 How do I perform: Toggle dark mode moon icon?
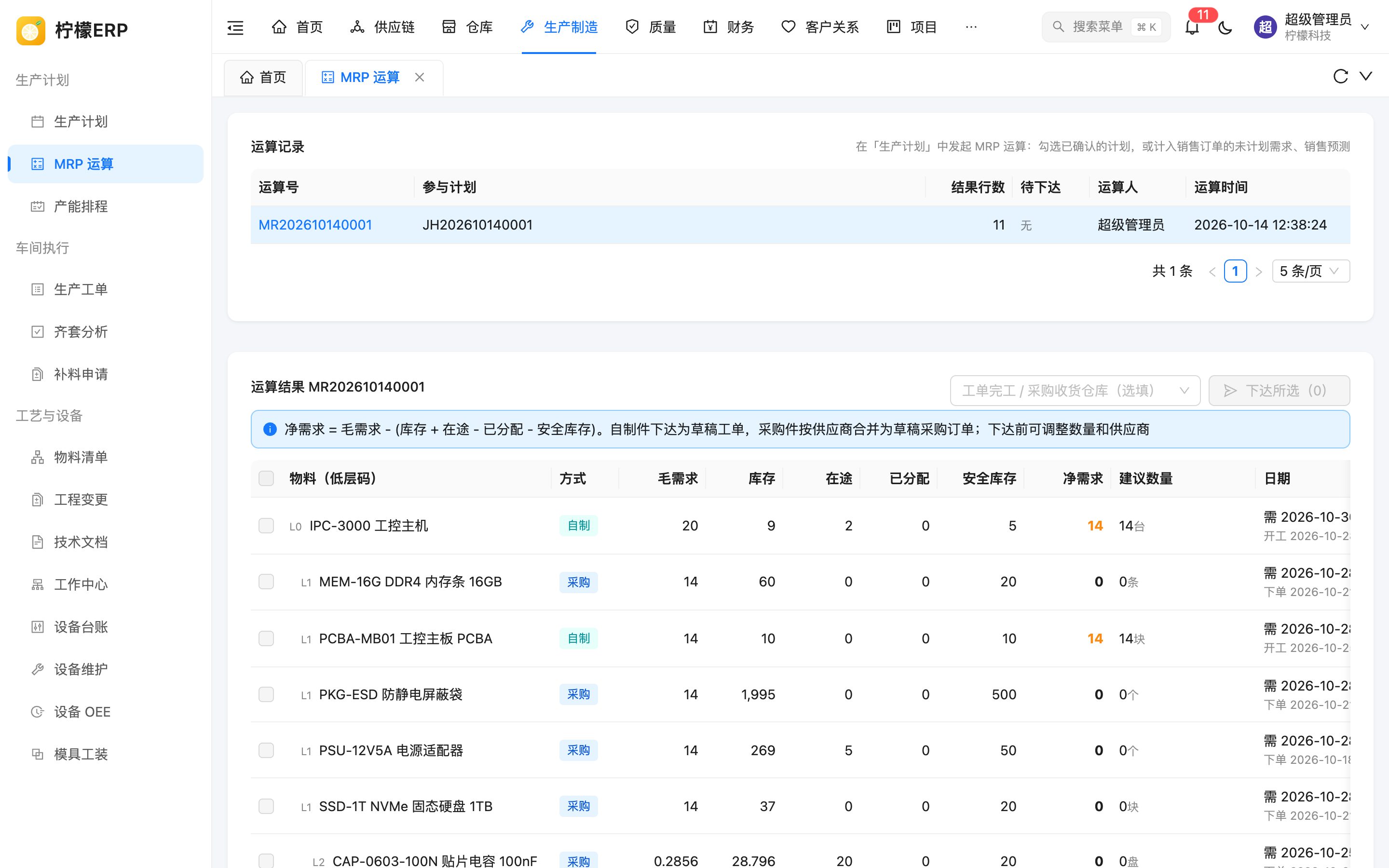pos(1225,27)
